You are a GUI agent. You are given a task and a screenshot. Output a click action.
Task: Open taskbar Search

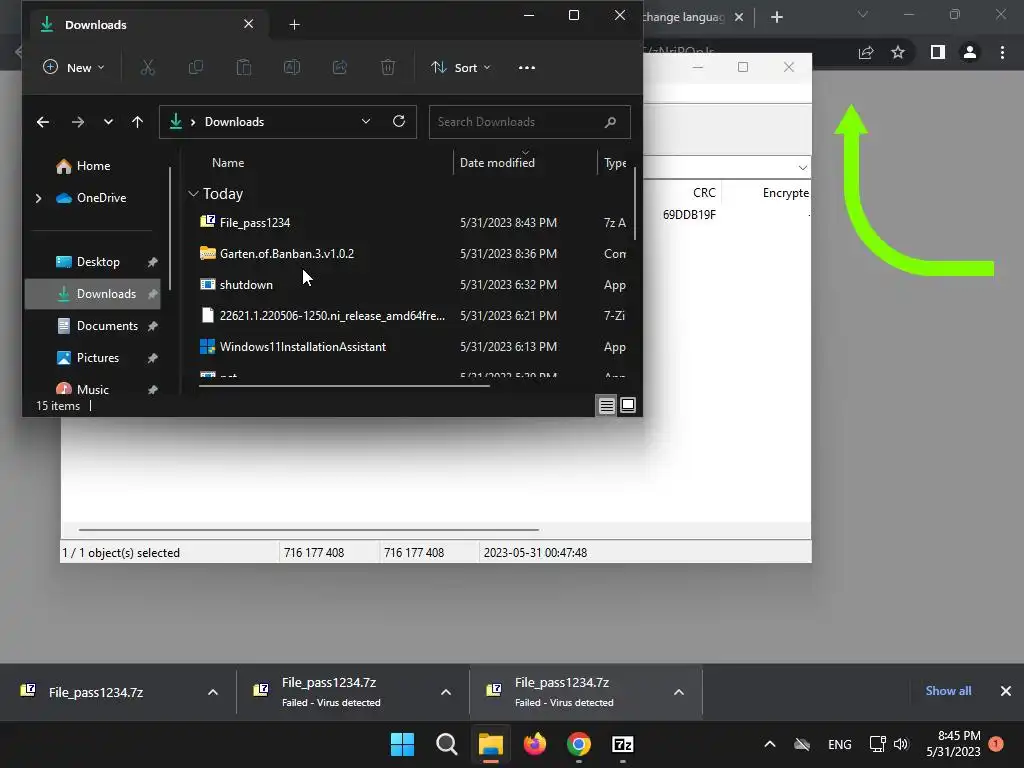447,744
